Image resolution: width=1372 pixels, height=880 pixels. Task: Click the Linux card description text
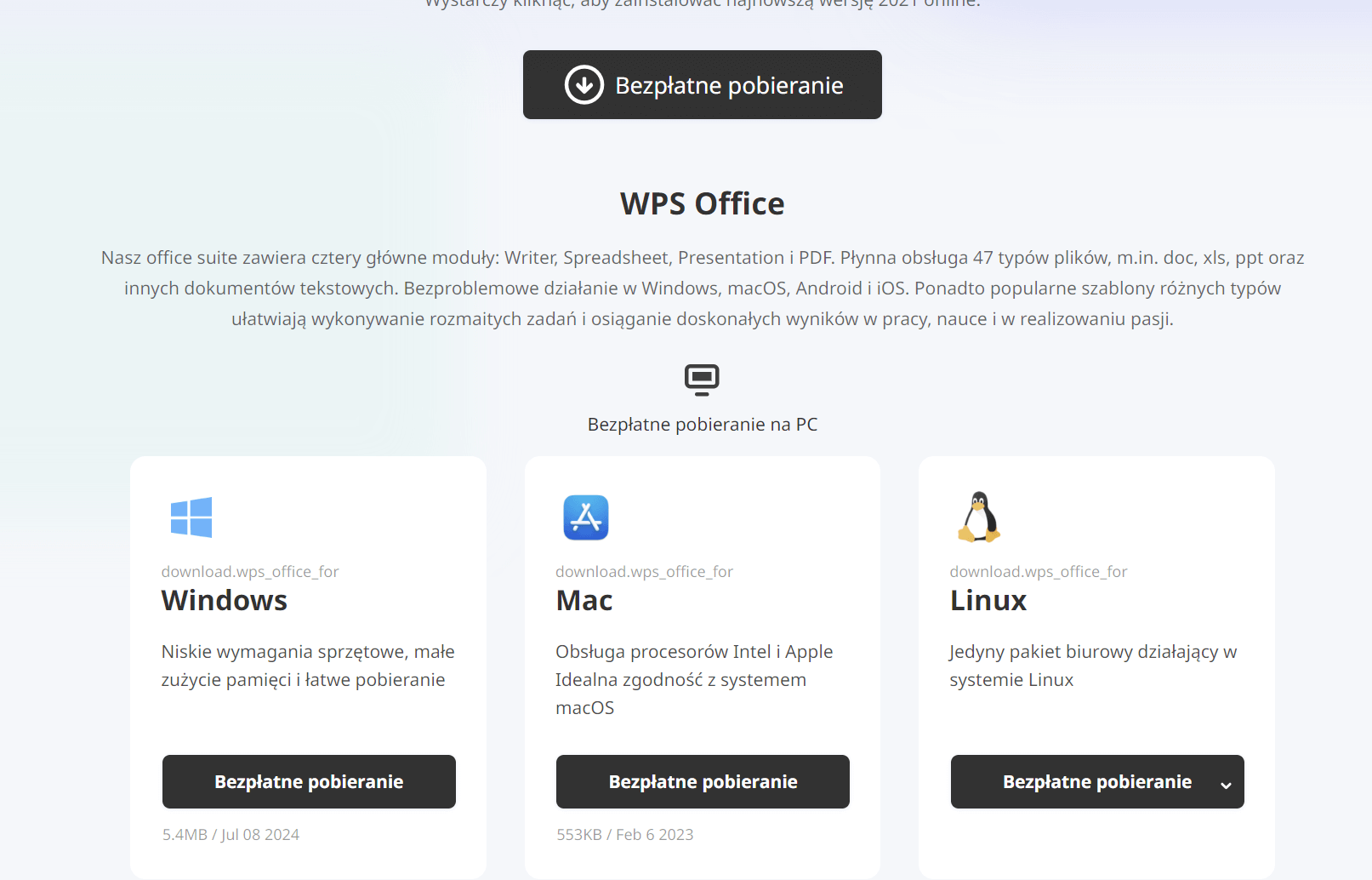pos(1093,666)
